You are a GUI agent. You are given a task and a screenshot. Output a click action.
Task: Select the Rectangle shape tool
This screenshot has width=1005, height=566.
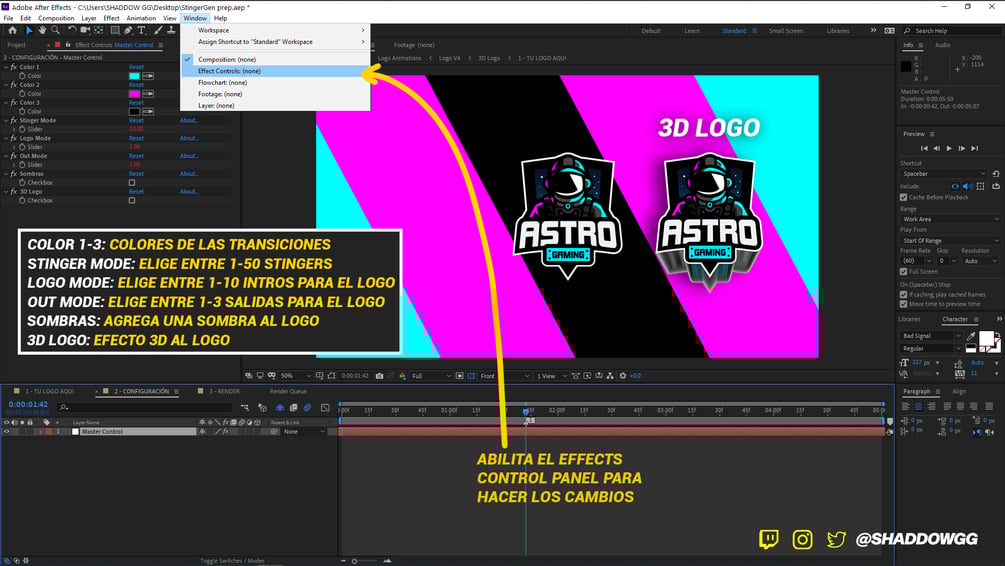tap(115, 30)
